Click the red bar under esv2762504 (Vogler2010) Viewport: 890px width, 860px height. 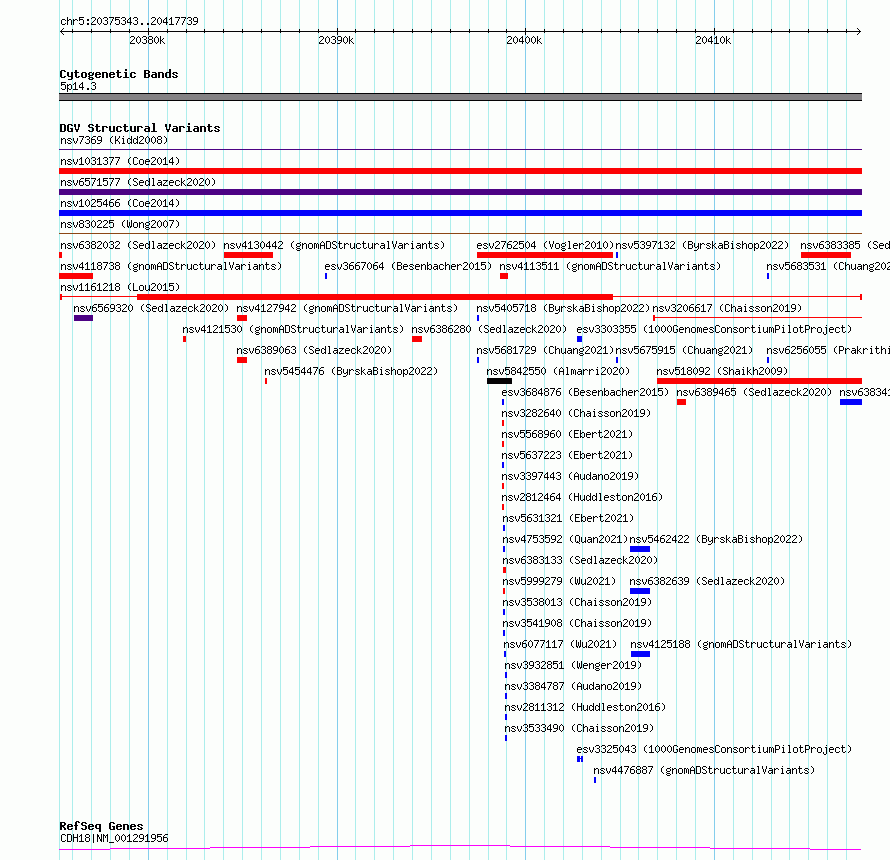click(545, 255)
